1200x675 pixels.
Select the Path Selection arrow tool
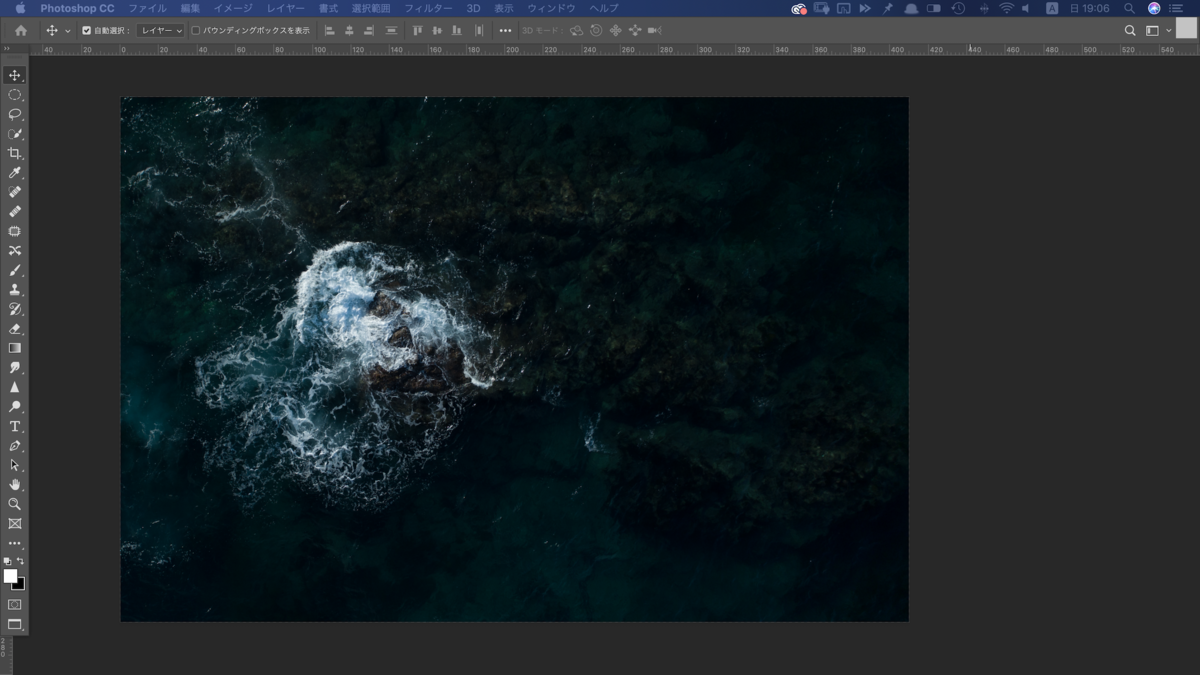[15, 465]
